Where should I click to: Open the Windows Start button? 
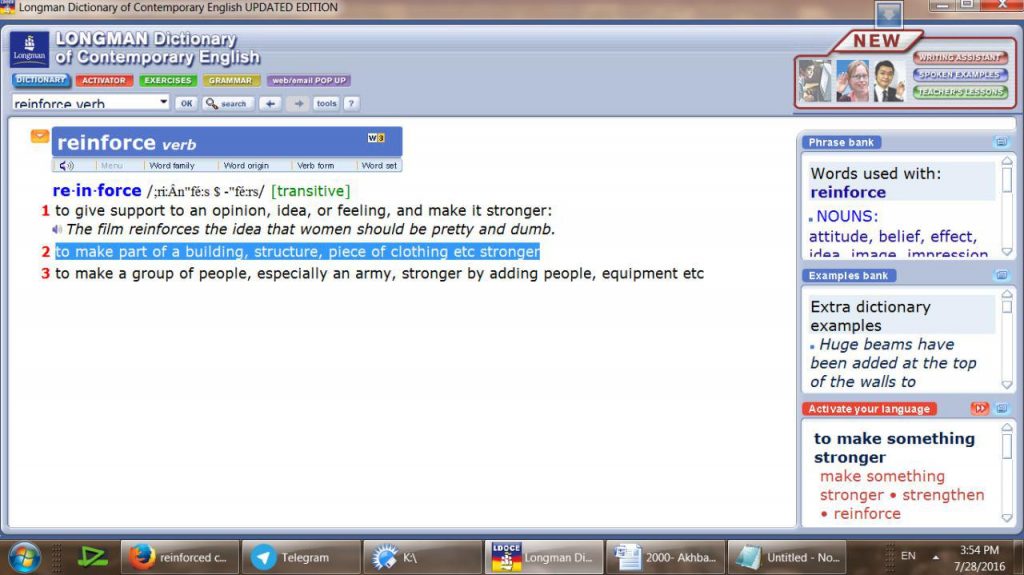(24, 557)
